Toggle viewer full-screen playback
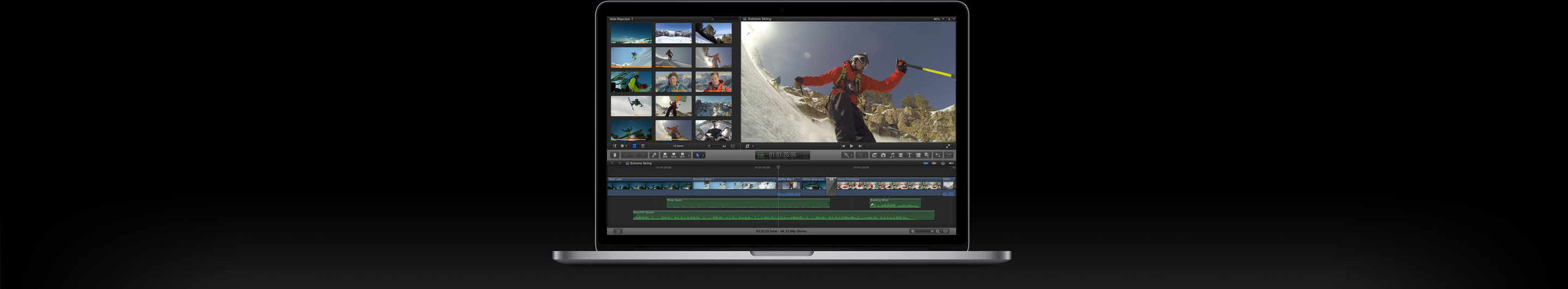This screenshot has width=1568, height=289. 948,146
